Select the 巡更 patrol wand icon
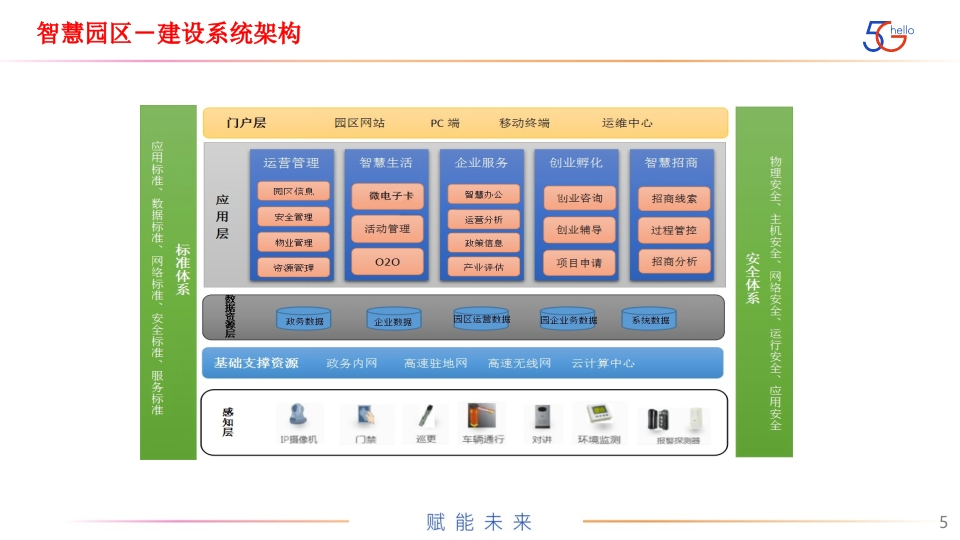The width and height of the screenshot is (960, 540). click(x=426, y=416)
